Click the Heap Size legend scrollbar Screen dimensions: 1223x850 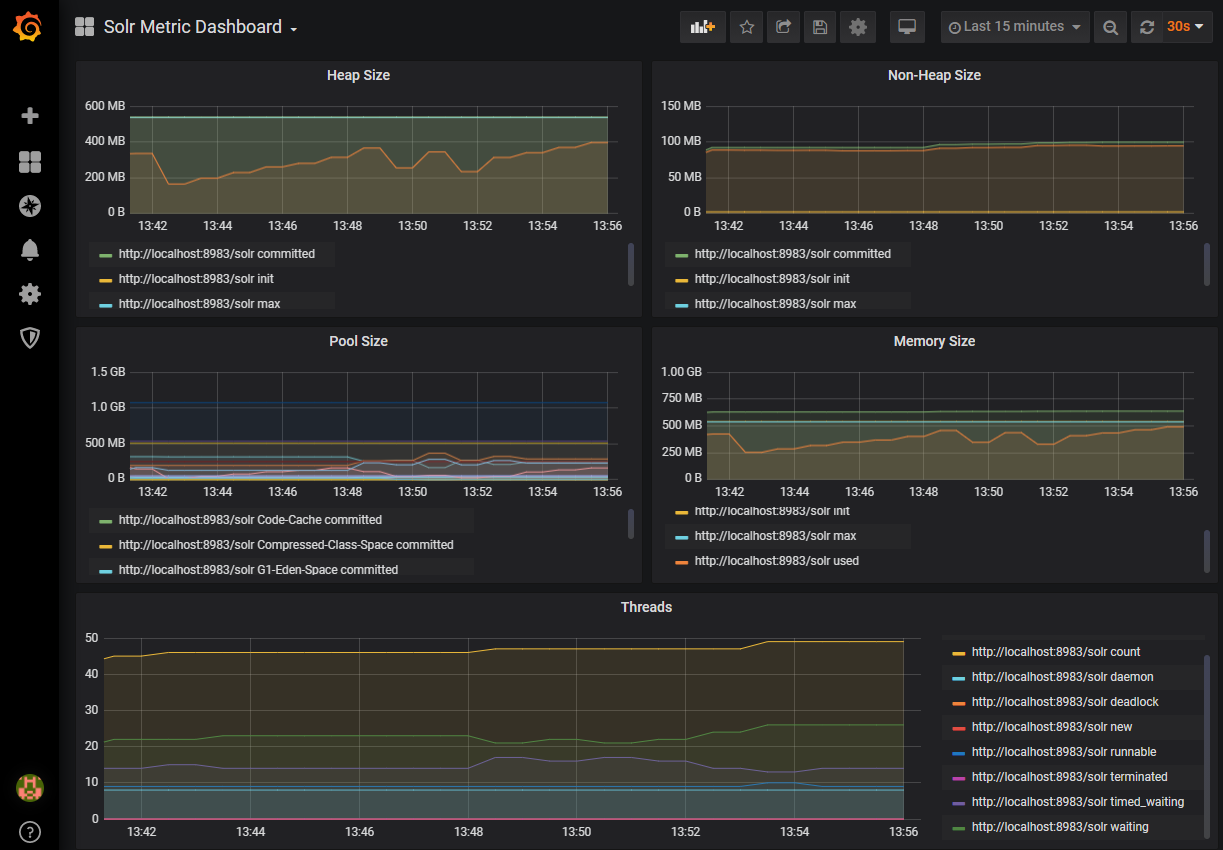coord(631,264)
